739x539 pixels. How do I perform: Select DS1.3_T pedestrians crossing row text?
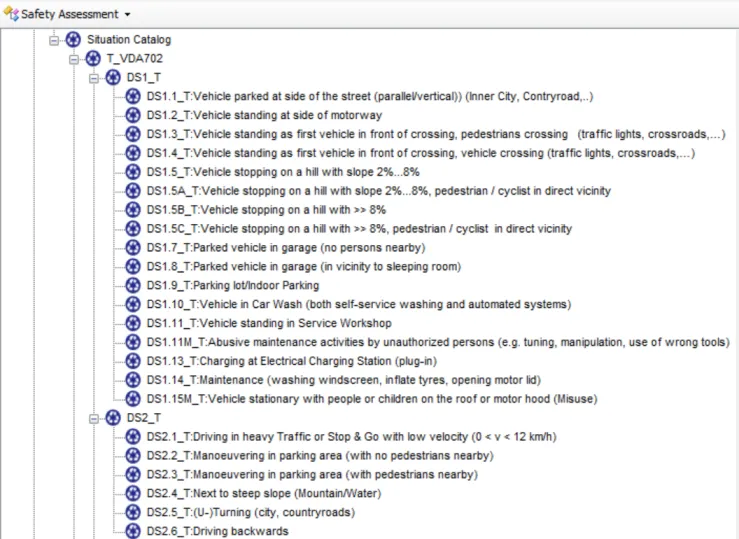click(436, 134)
